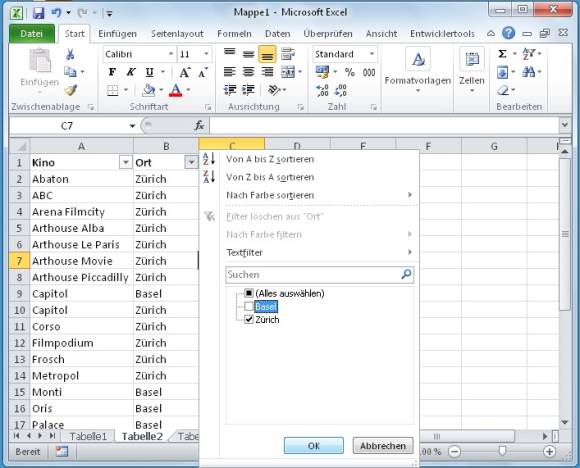This screenshot has width=580, height=468.
Task: Click the Sort and Filter icon
Action: (x=529, y=54)
